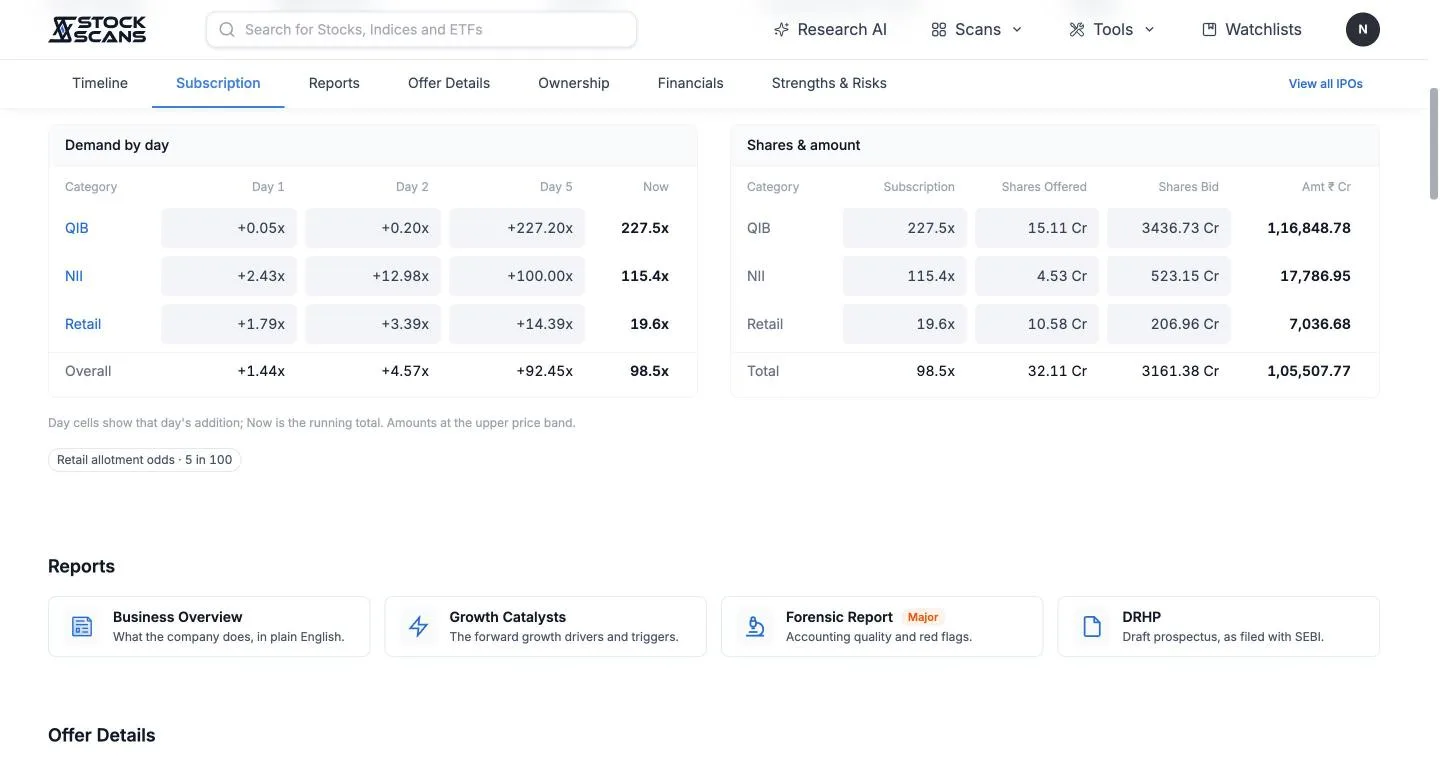Click the Watchlists bookmark icon
1440x757 pixels.
click(x=1209, y=30)
